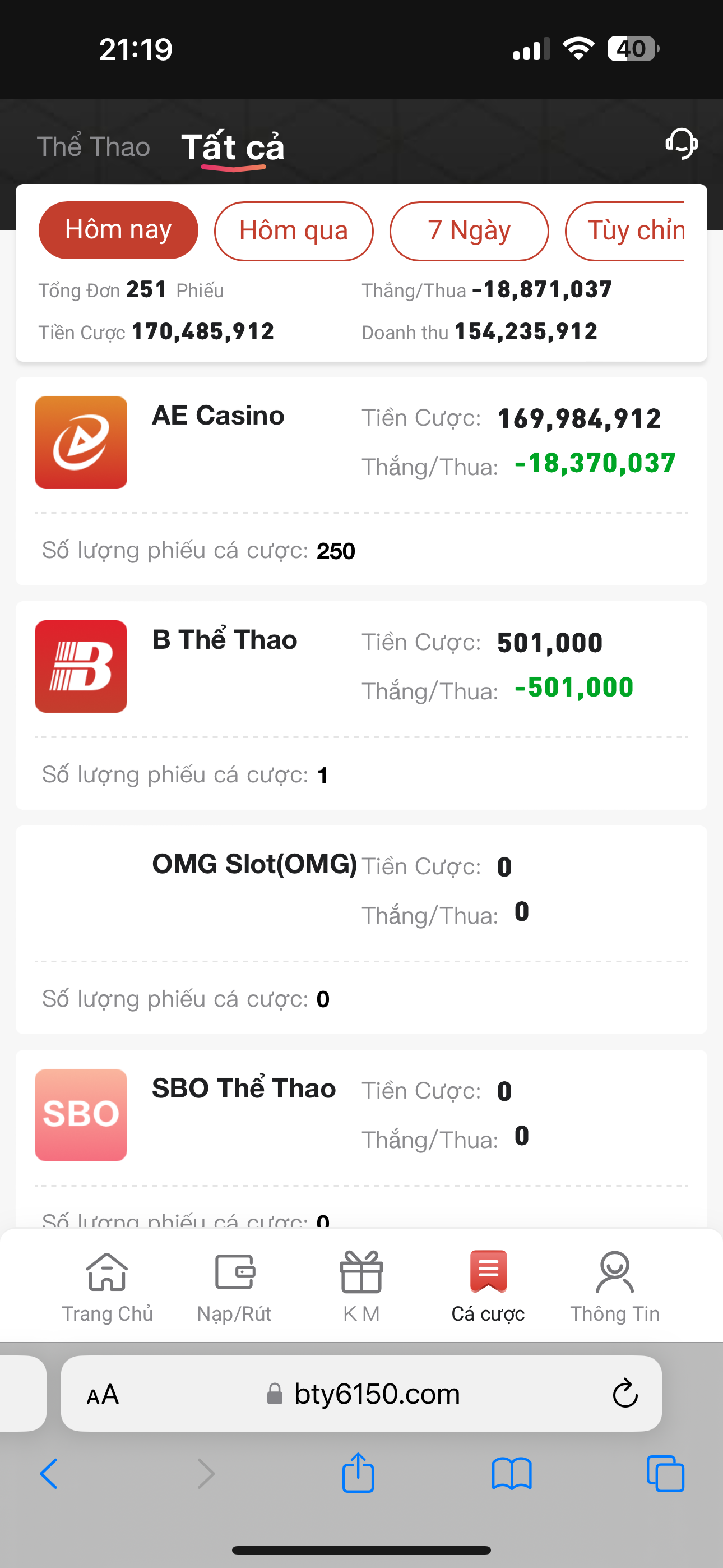Open the Cá cược bet slip icon
This screenshot has width=723, height=1568.
point(488,1272)
